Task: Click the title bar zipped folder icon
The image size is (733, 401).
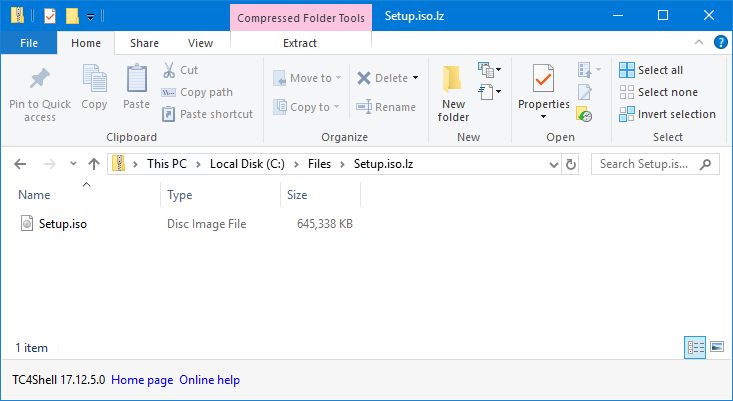Action: 17,16
